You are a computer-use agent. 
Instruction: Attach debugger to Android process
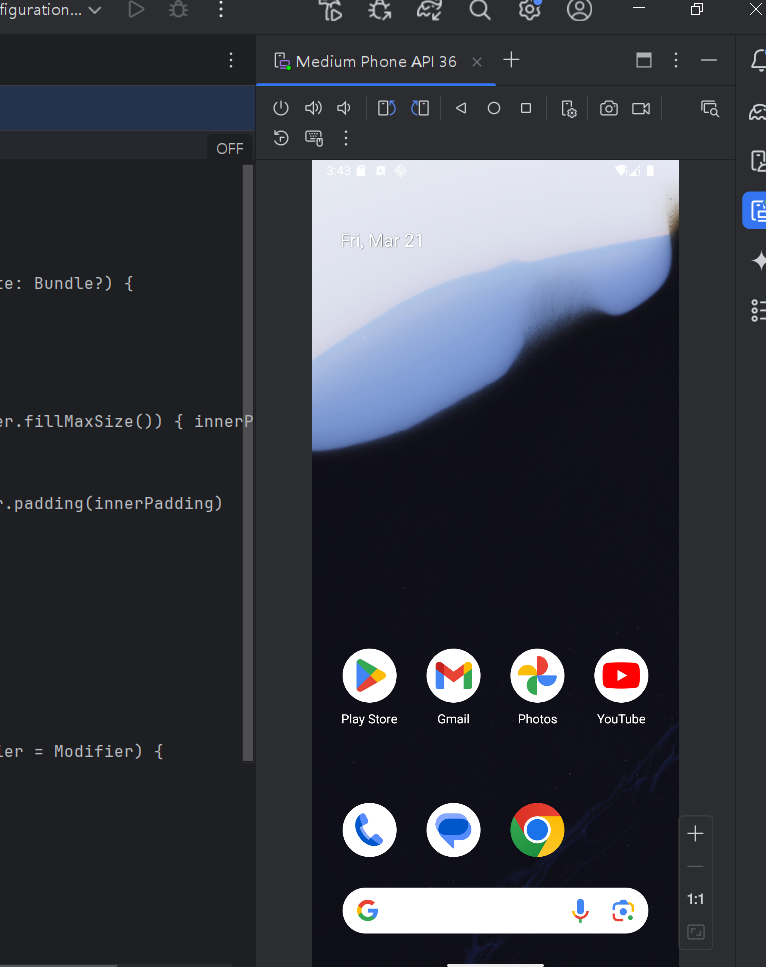380,10
